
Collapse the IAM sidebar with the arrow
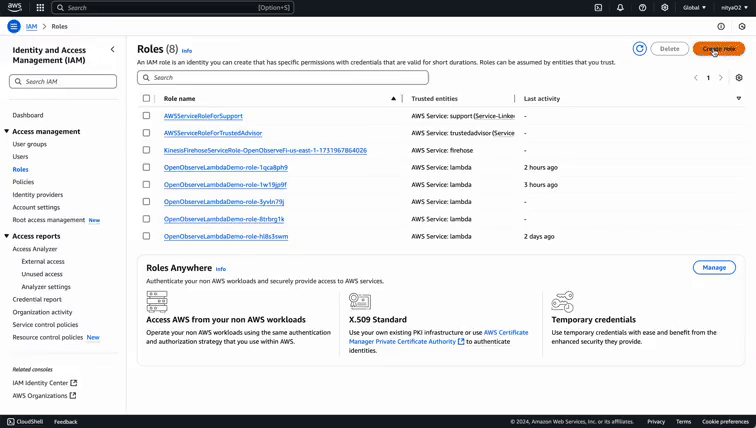112,49
